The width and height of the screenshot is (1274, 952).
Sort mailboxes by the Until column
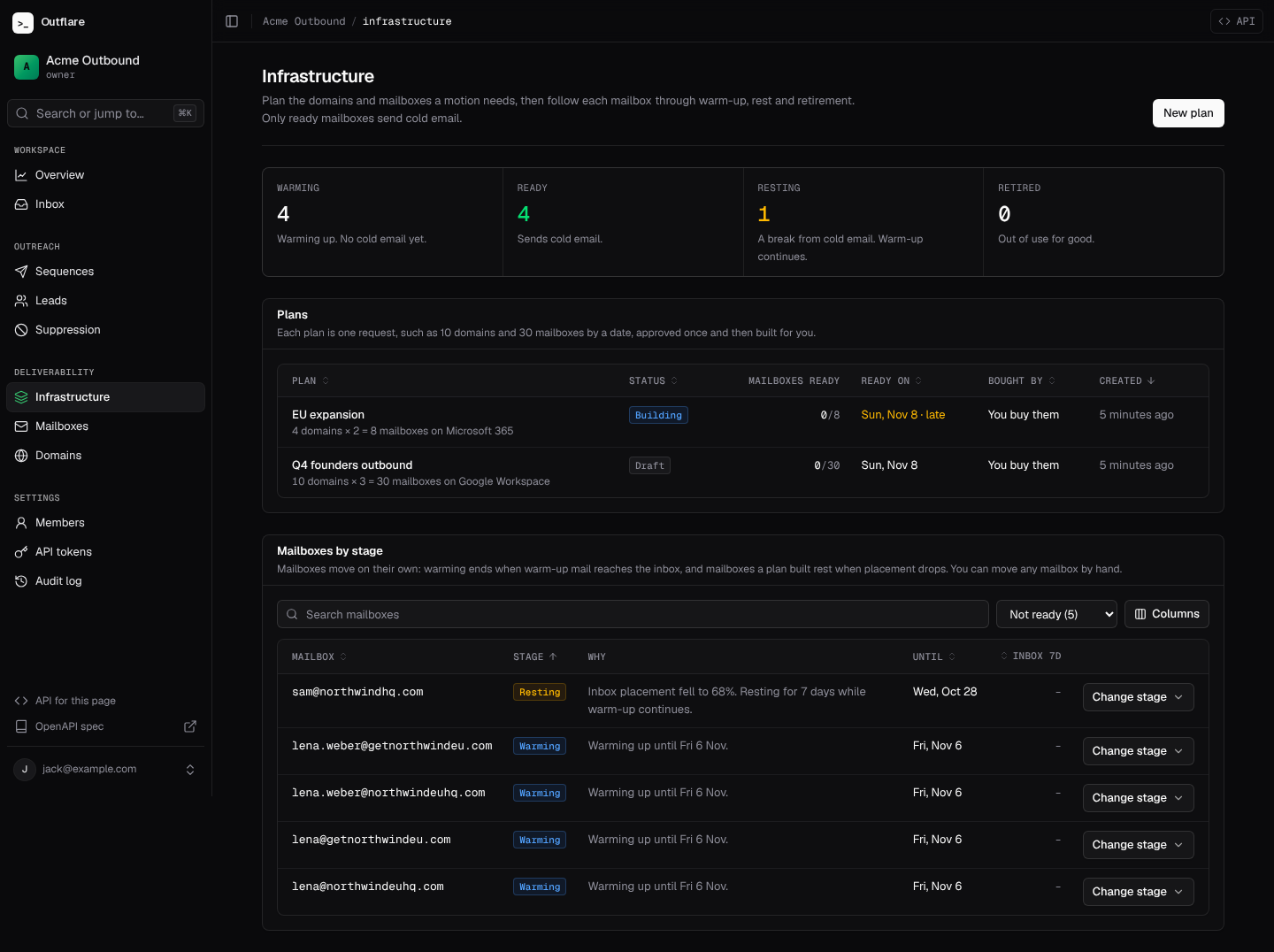click(934, 656)
